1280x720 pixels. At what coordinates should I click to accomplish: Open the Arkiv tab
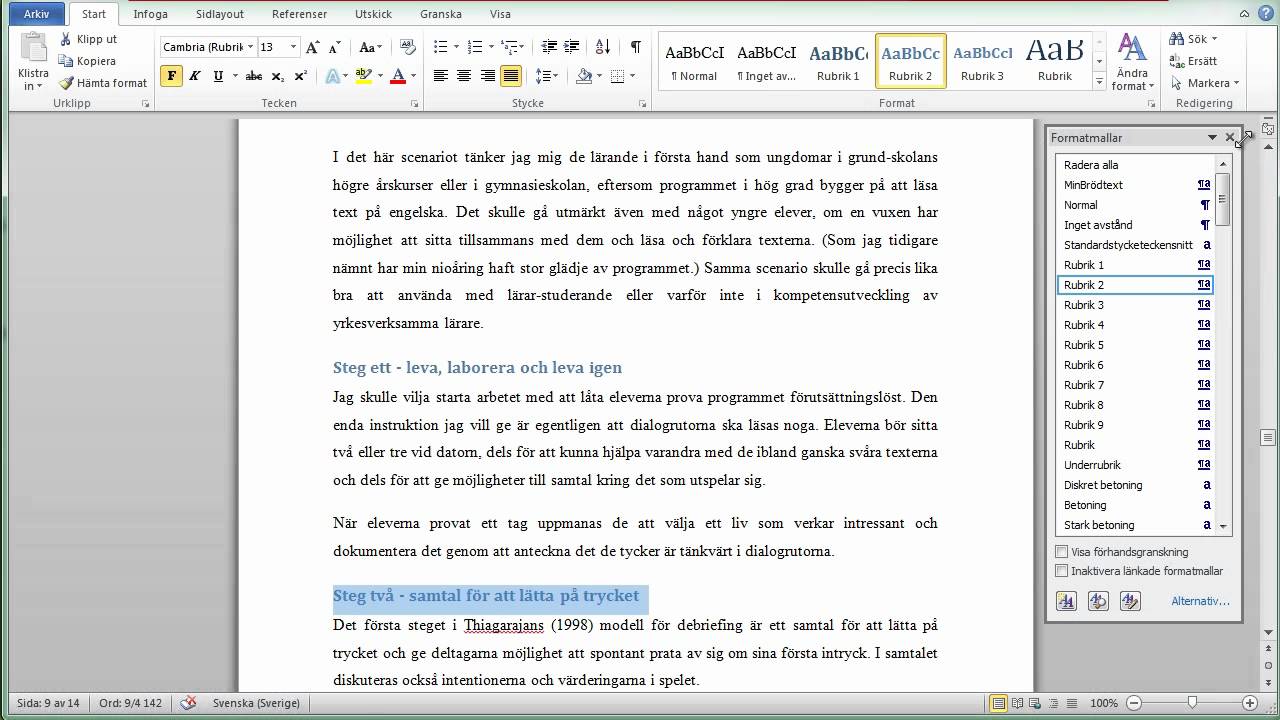(36, 14)
